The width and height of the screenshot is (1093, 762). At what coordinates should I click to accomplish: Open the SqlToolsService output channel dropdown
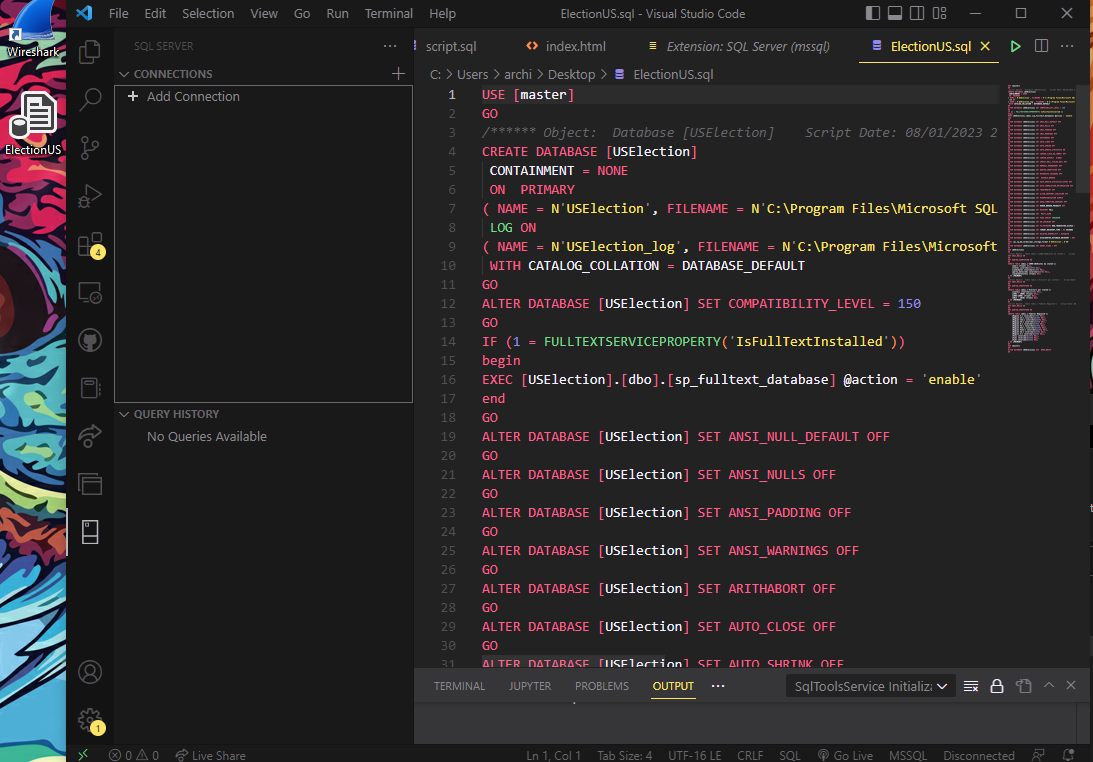click(868, 686)
